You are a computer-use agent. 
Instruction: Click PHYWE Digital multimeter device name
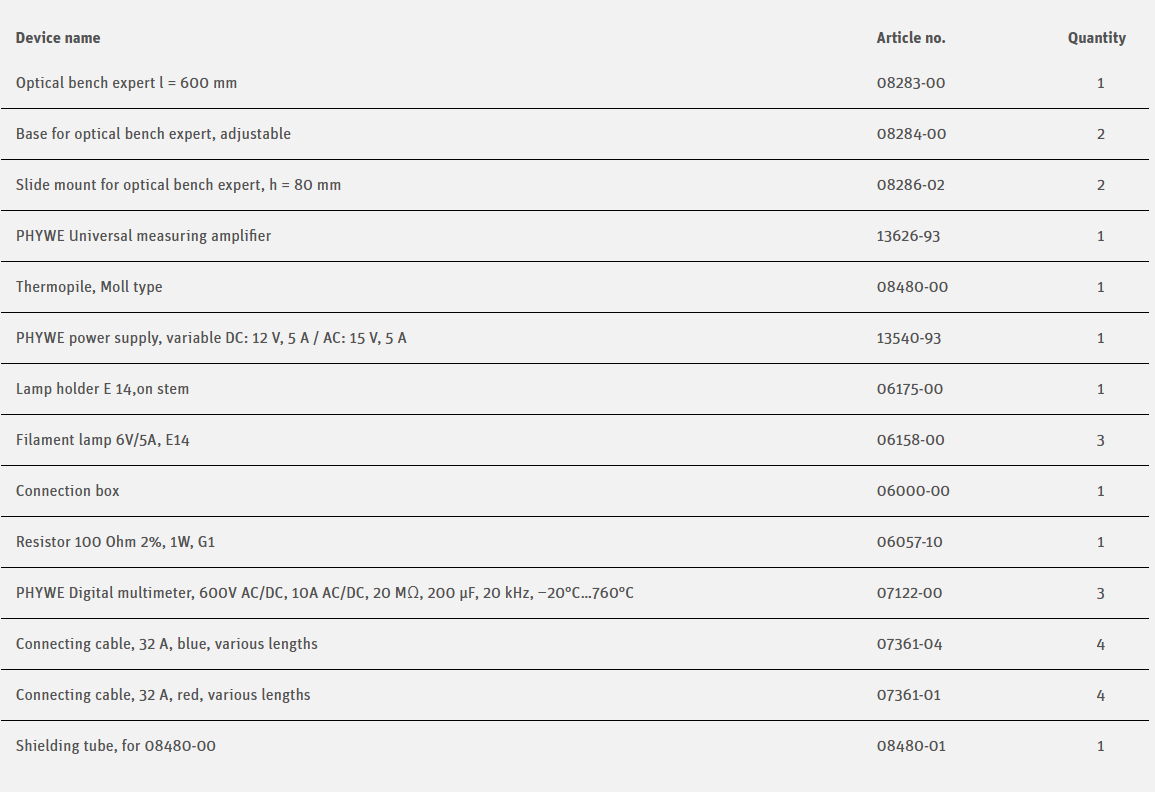coord(324,593)
